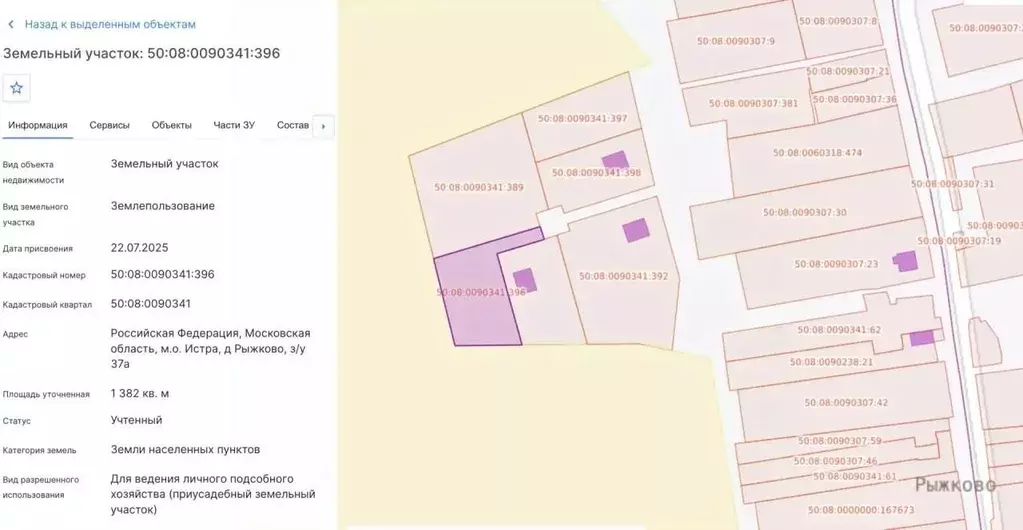Click parcel label 50:08:0090307:19 on map
The width and height of the screenshot is (1023, 530).
pos(959,241)
